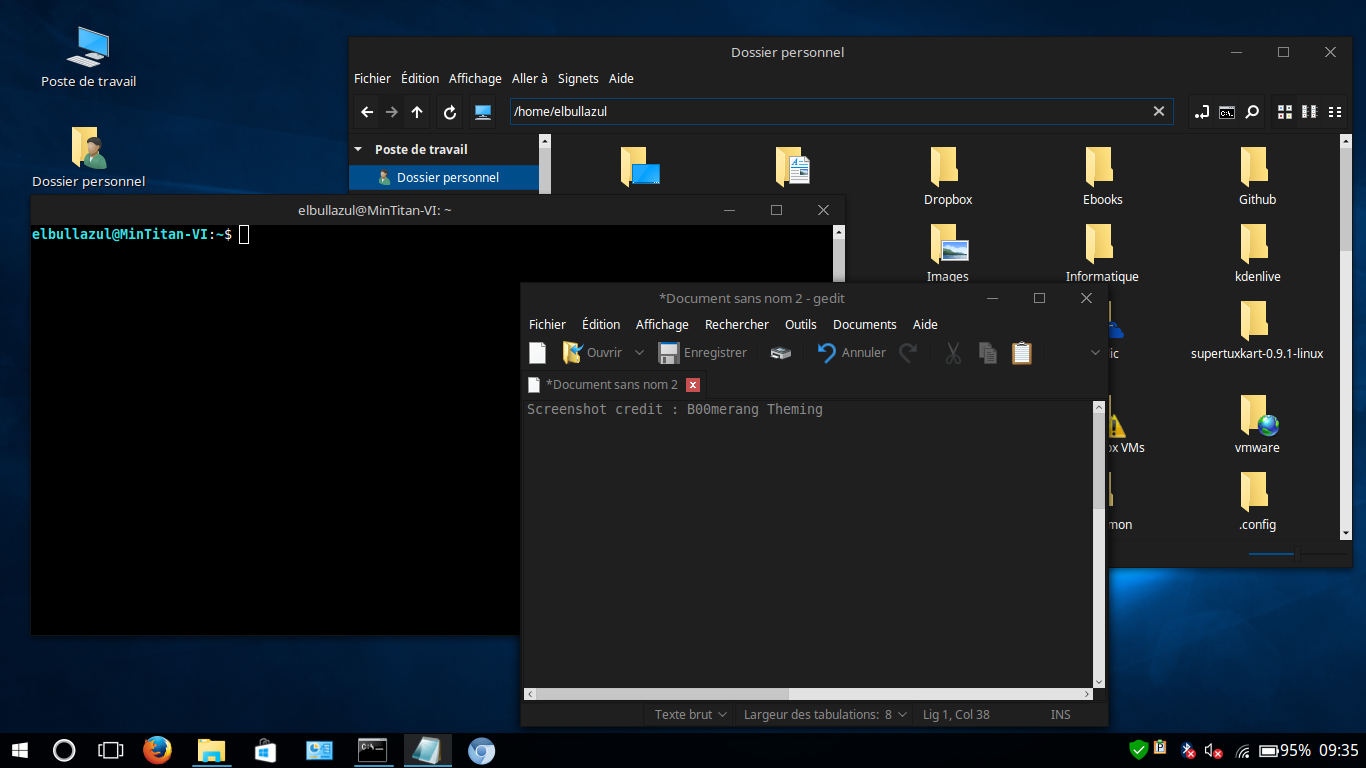
Task: Search for files in the file manager
Action: pos(1253,112)
